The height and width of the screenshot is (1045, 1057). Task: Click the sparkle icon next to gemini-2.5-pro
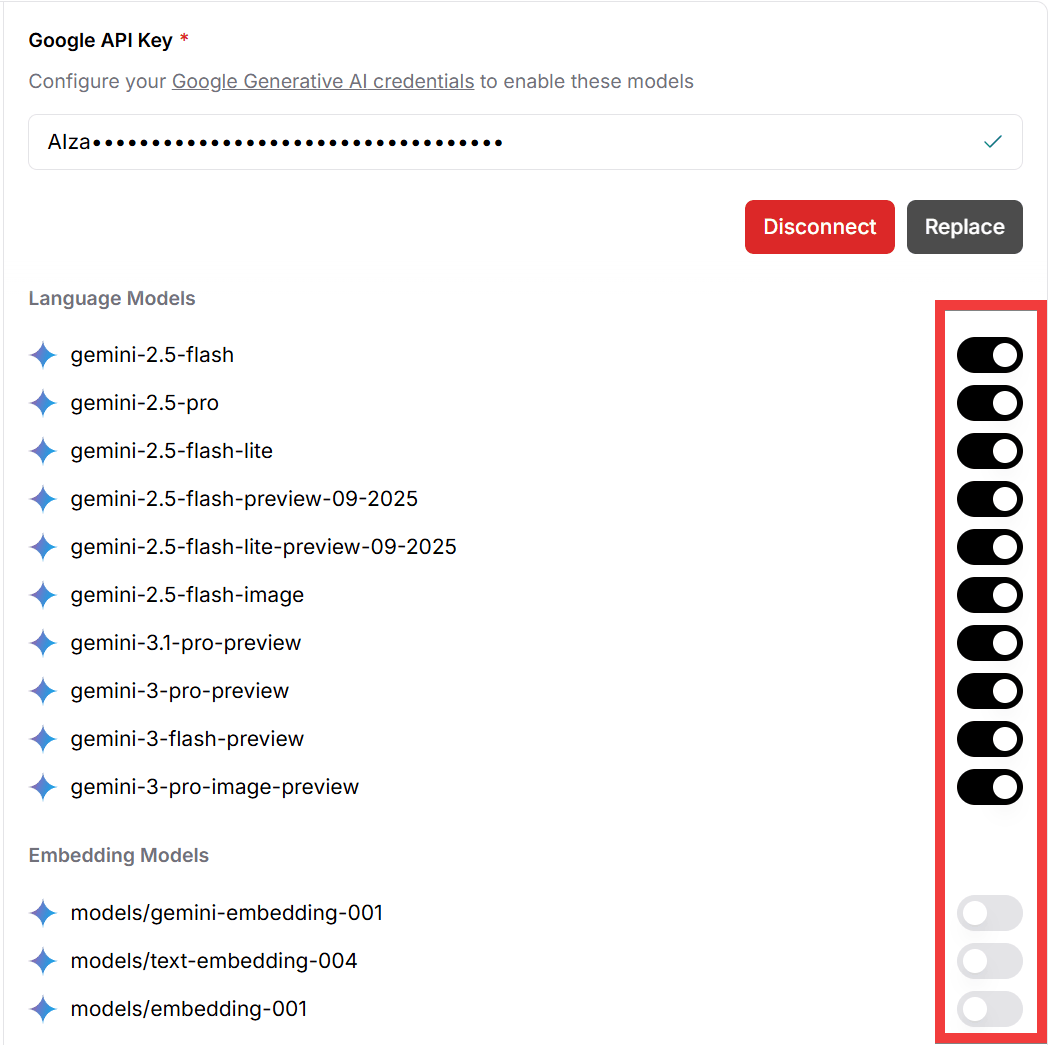(43, 403)
